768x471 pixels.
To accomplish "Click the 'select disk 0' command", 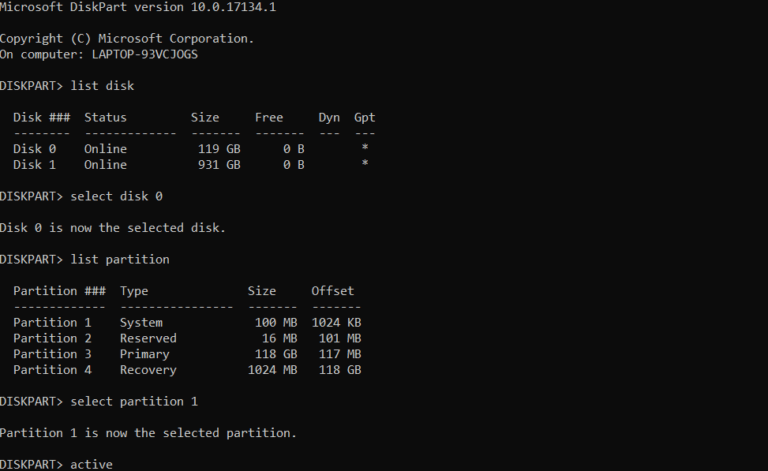I will 117,196.
